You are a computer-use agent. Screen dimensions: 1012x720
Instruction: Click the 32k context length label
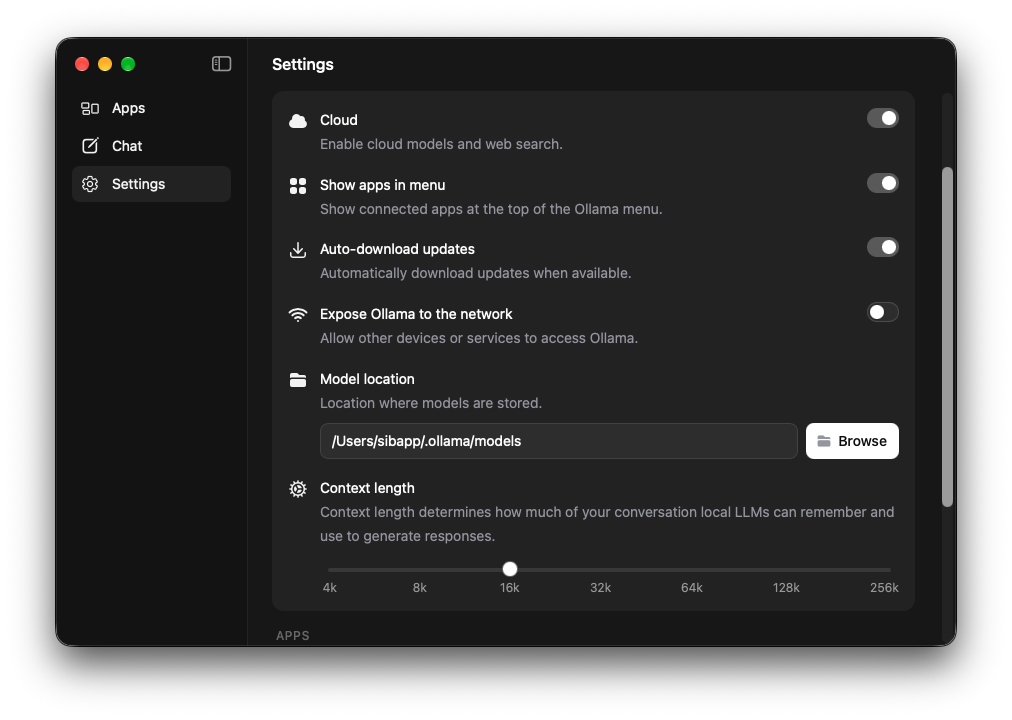click(x=600, y=588)
